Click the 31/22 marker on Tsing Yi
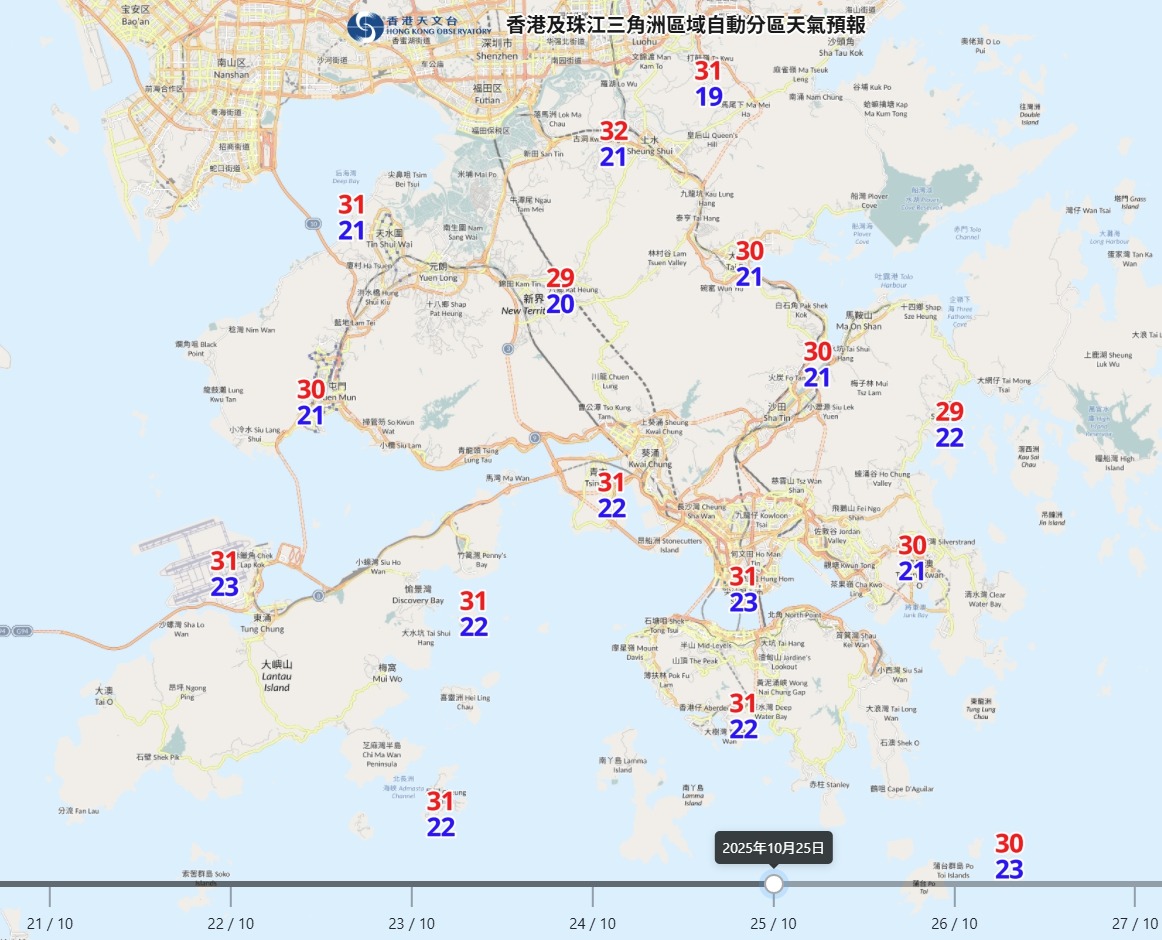This screenshot has width=1162, height=940. point(611,496)
